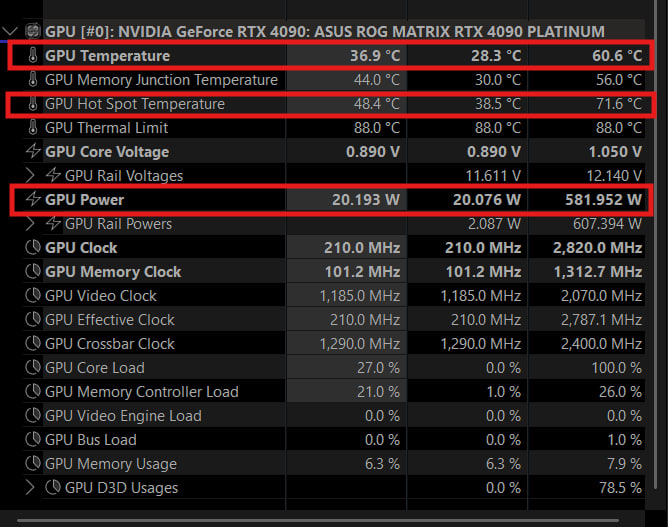Click gauge icon next to GPU Core Load
Viewport: 668px width, 527px height.
(x=33, y=368)
